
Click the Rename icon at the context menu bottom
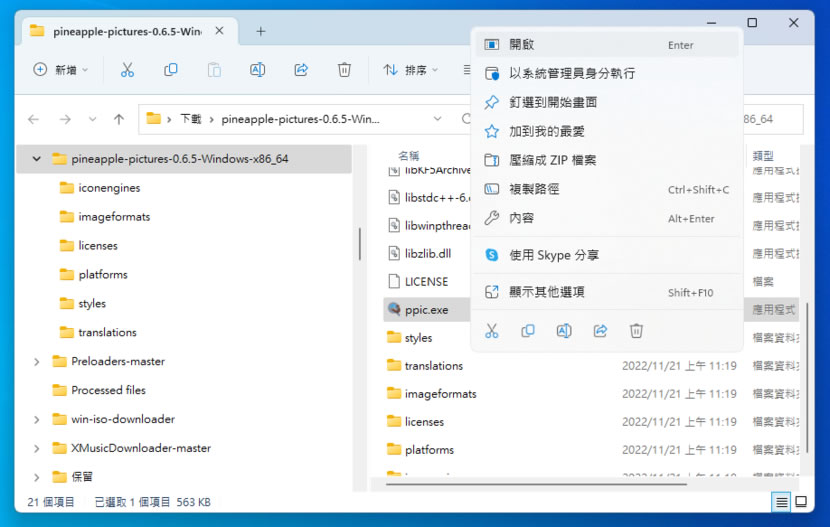click(564, 331)
